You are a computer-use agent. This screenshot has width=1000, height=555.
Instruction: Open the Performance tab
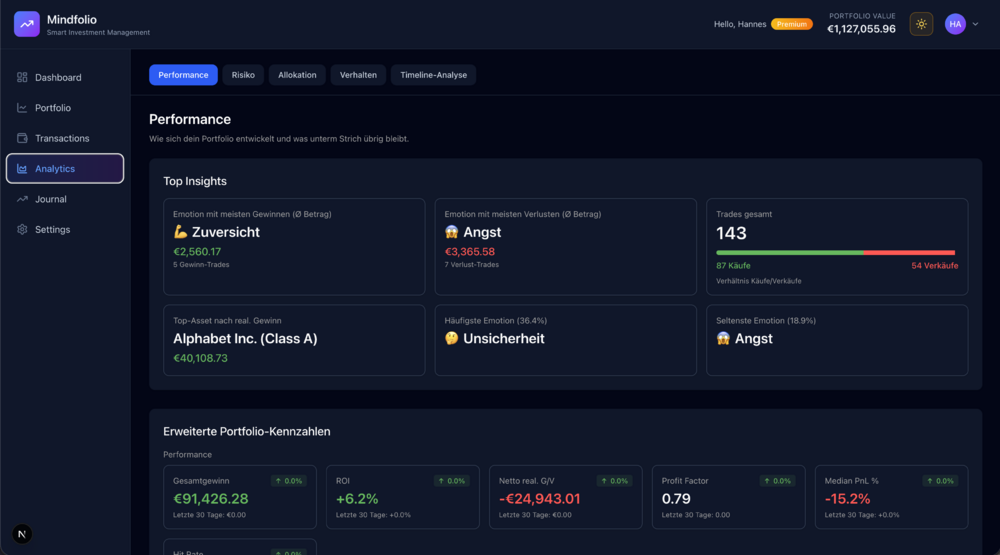183,75
